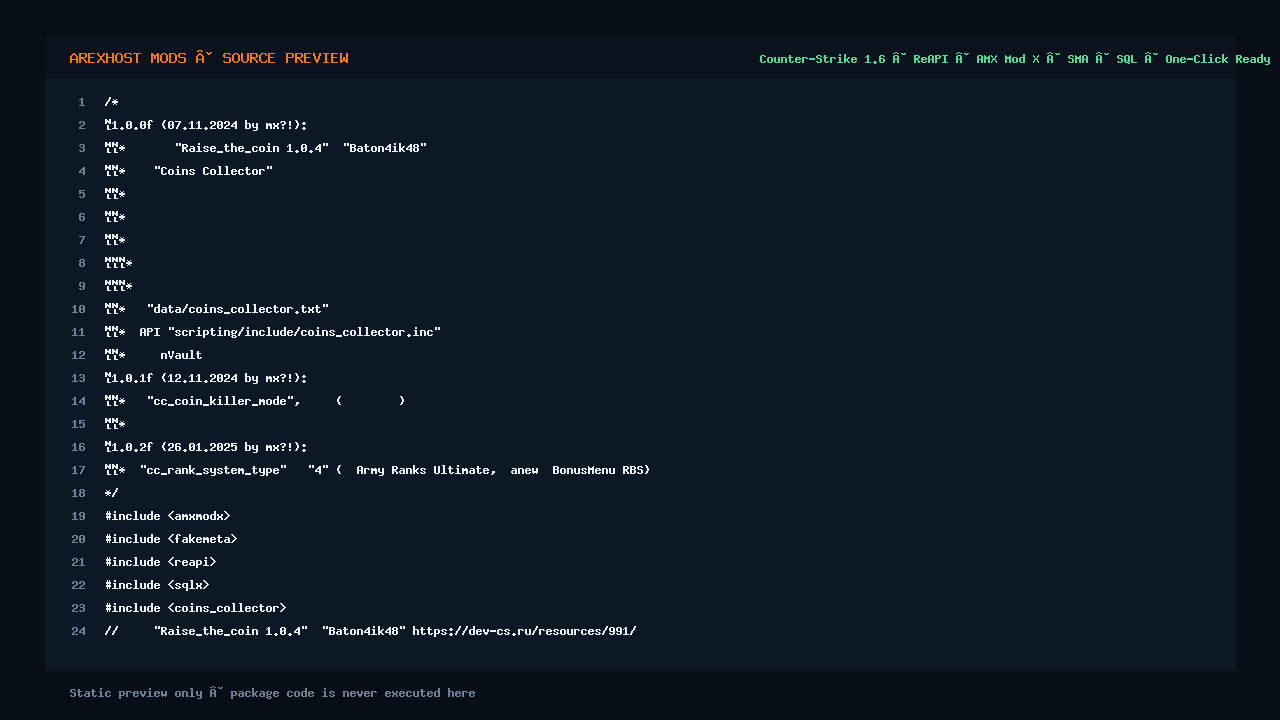Select the "cc_rank_system_type" cvar name
This screenshot has height=720, width=1280.
213,470
